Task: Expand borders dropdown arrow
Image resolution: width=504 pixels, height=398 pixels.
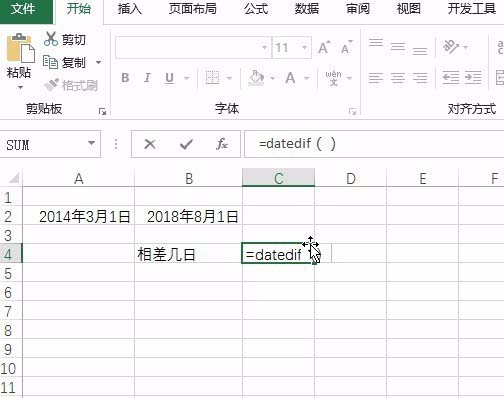Action: pyautogui.click(x=229, y=78)
